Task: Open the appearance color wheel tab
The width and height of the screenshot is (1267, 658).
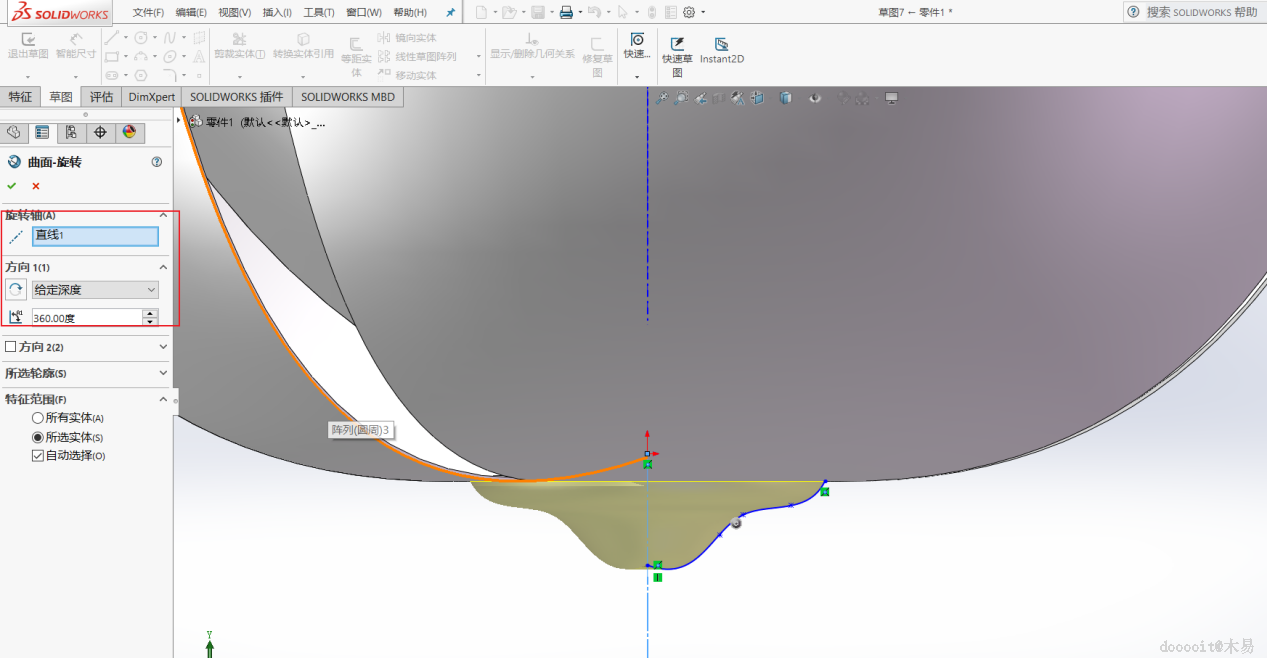Action: [129, 133]
